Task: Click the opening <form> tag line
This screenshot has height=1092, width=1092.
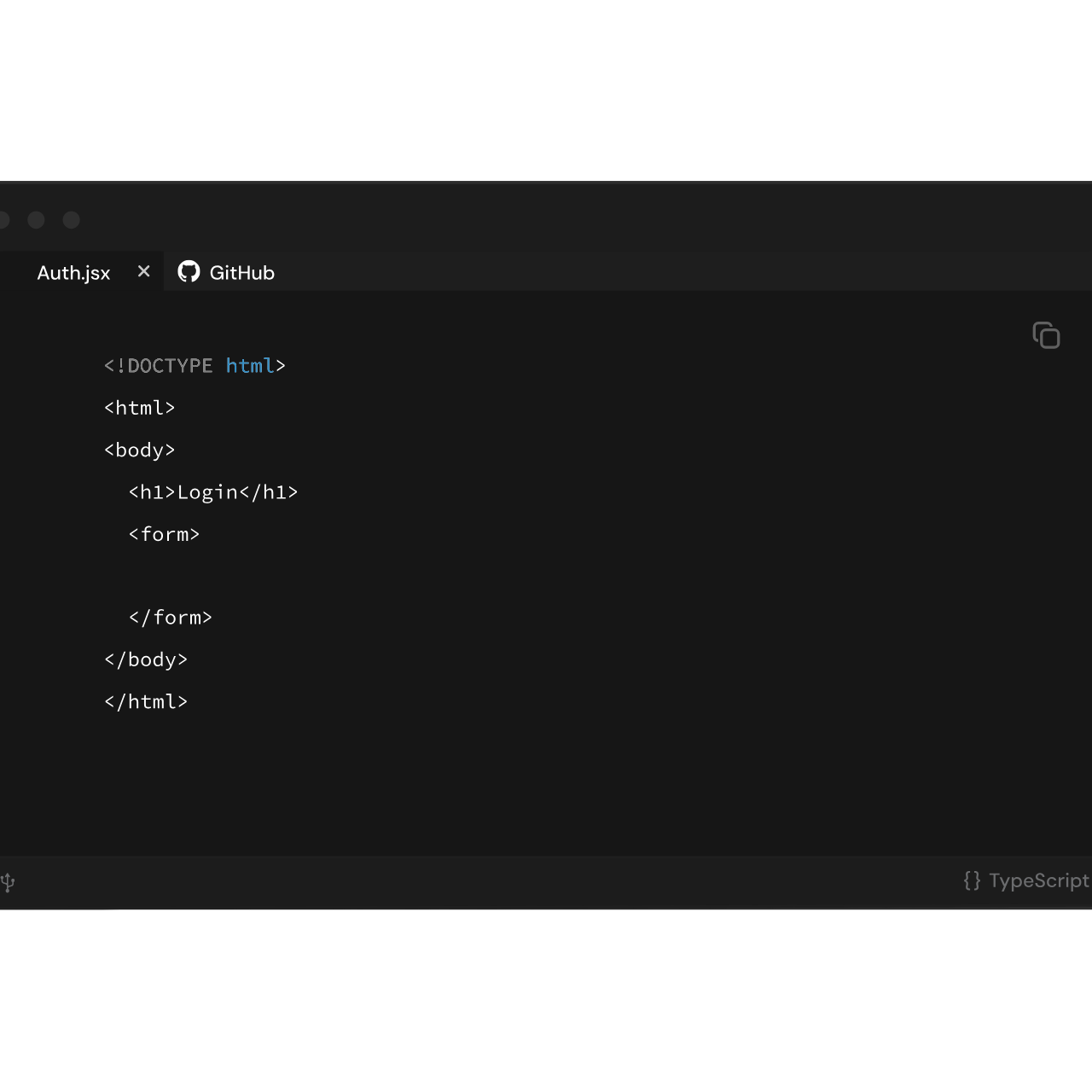Action: pyautogui.click(x=164, y=534)
